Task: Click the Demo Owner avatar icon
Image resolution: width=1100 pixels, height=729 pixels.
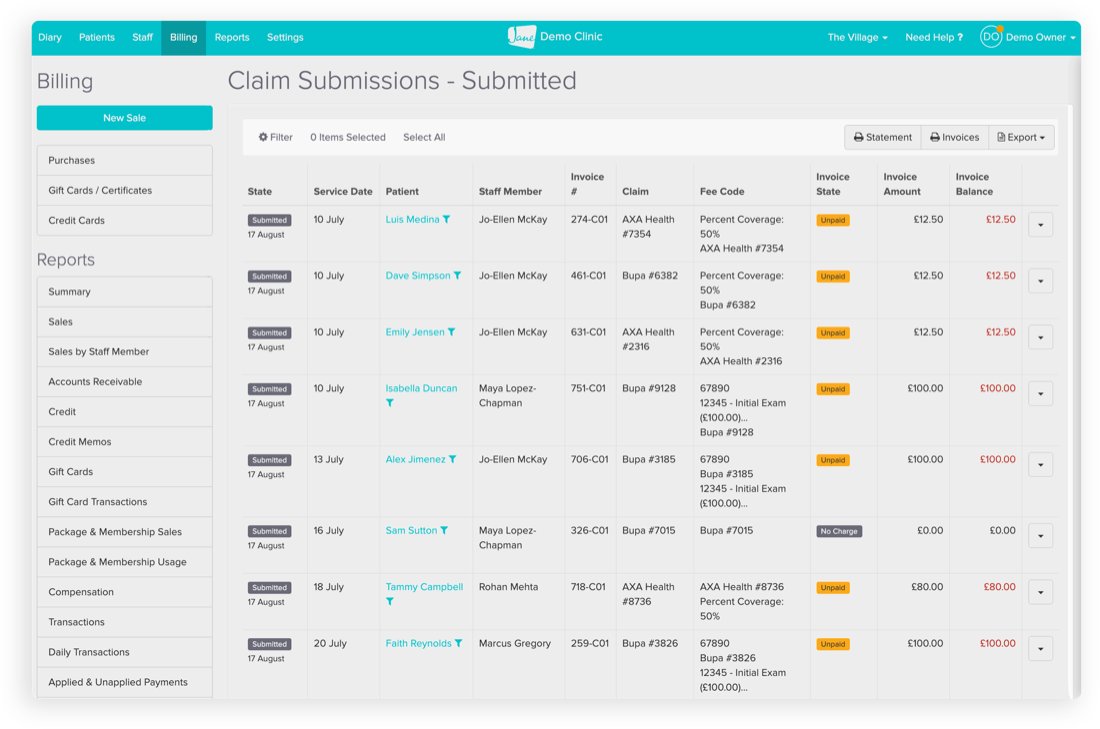Action: tap(990, 37)
